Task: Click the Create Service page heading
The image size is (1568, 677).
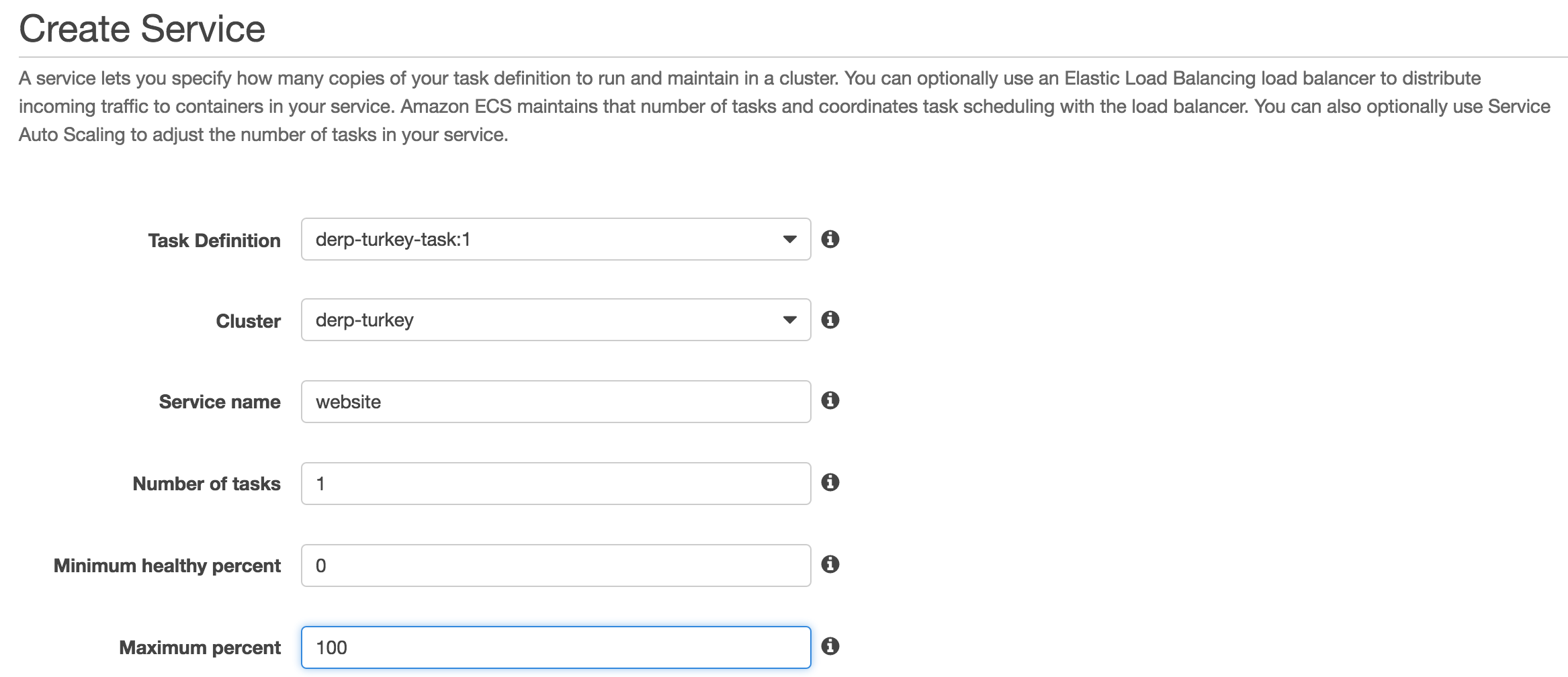Action: (142, 29)
